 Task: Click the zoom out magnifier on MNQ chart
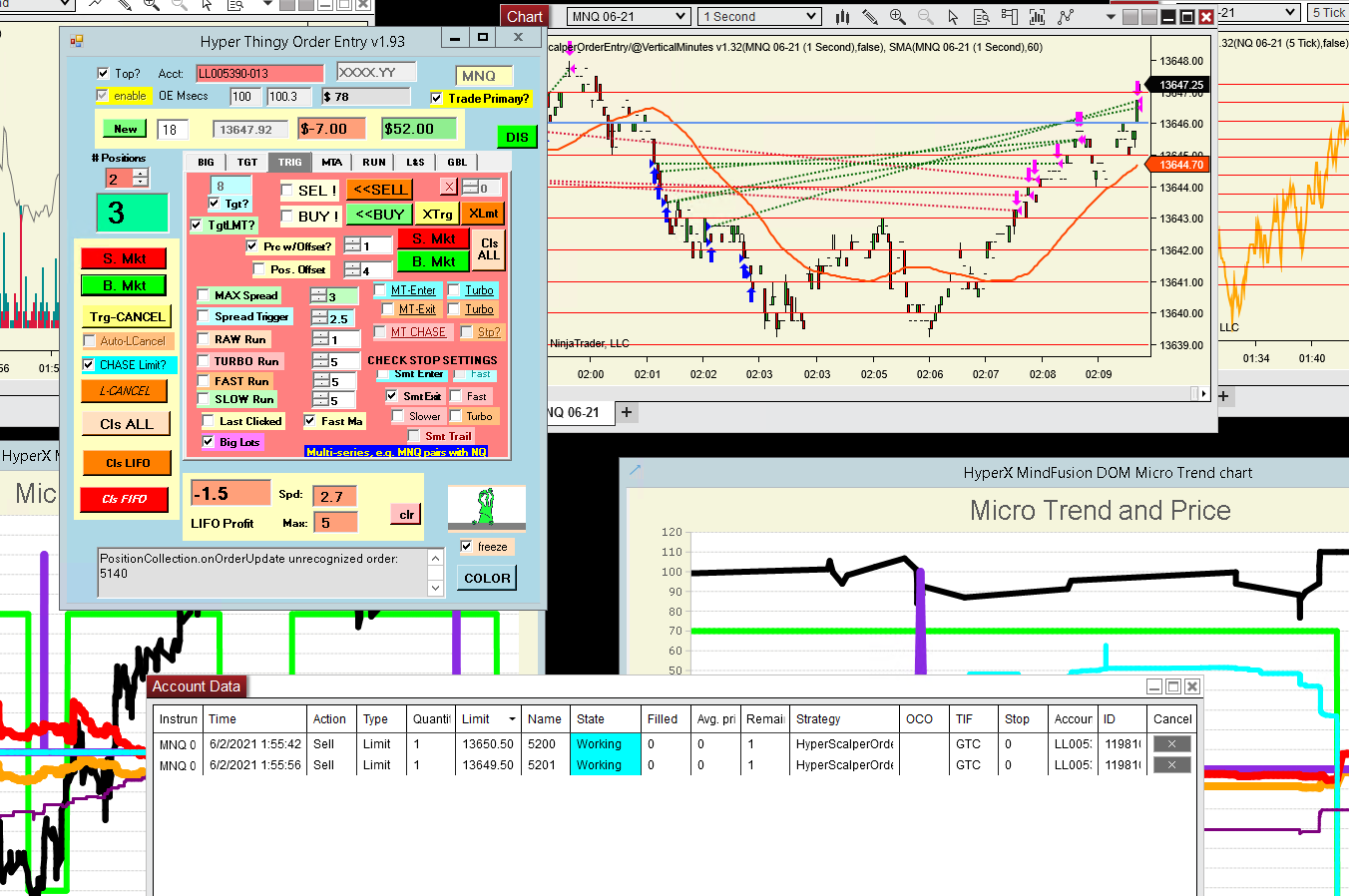tap(925, 16)
